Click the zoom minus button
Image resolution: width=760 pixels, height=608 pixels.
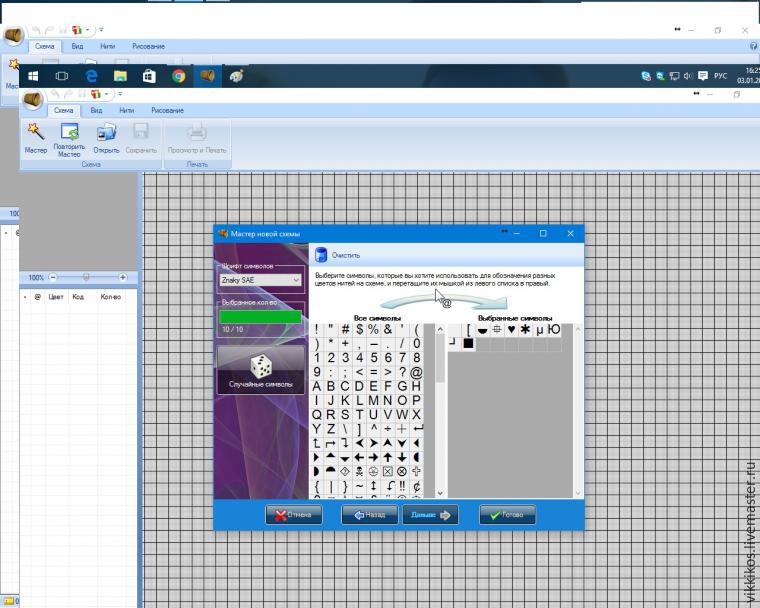(53, 277)
